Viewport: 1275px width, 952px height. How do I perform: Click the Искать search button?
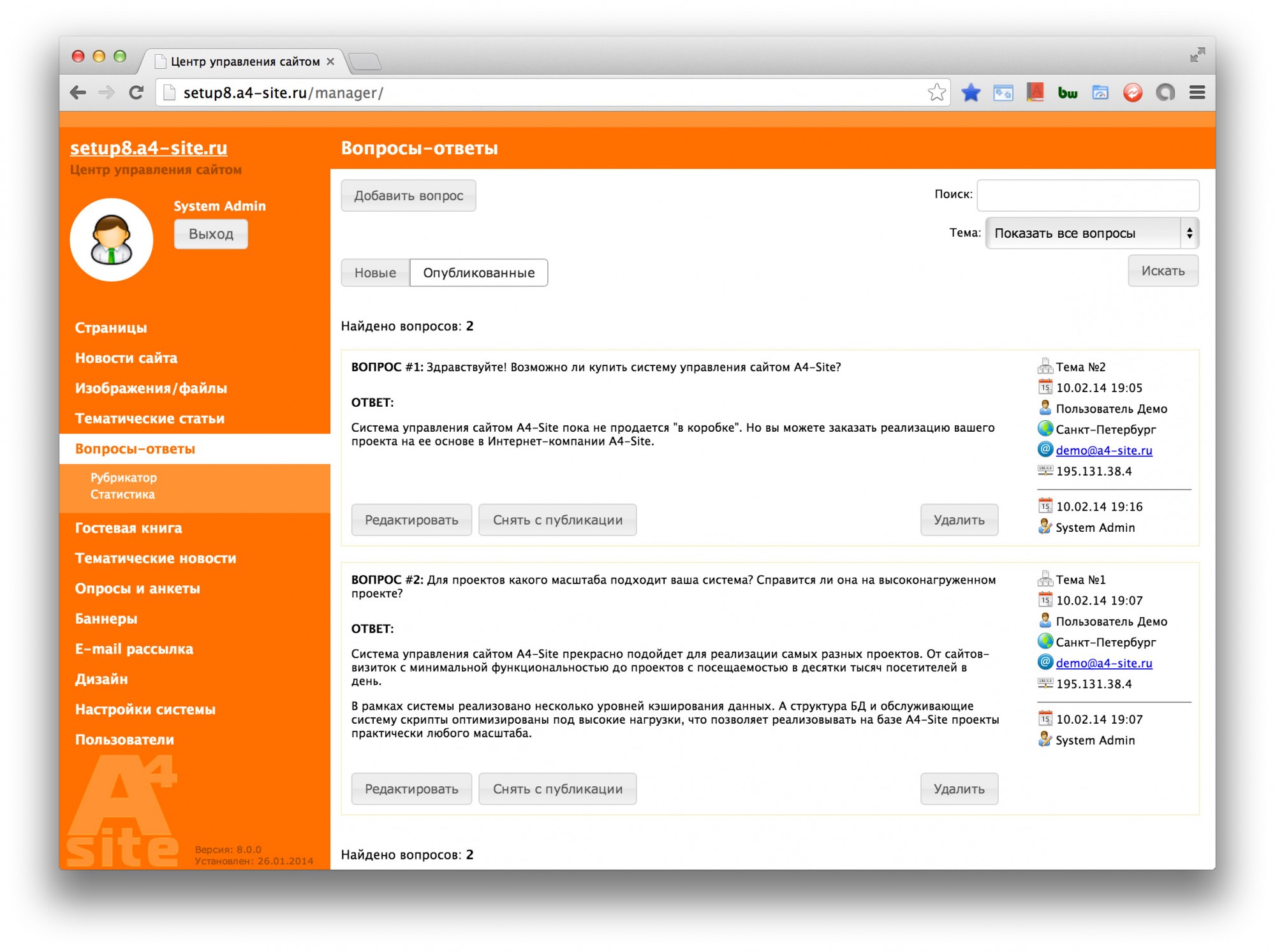[1162, 270]
